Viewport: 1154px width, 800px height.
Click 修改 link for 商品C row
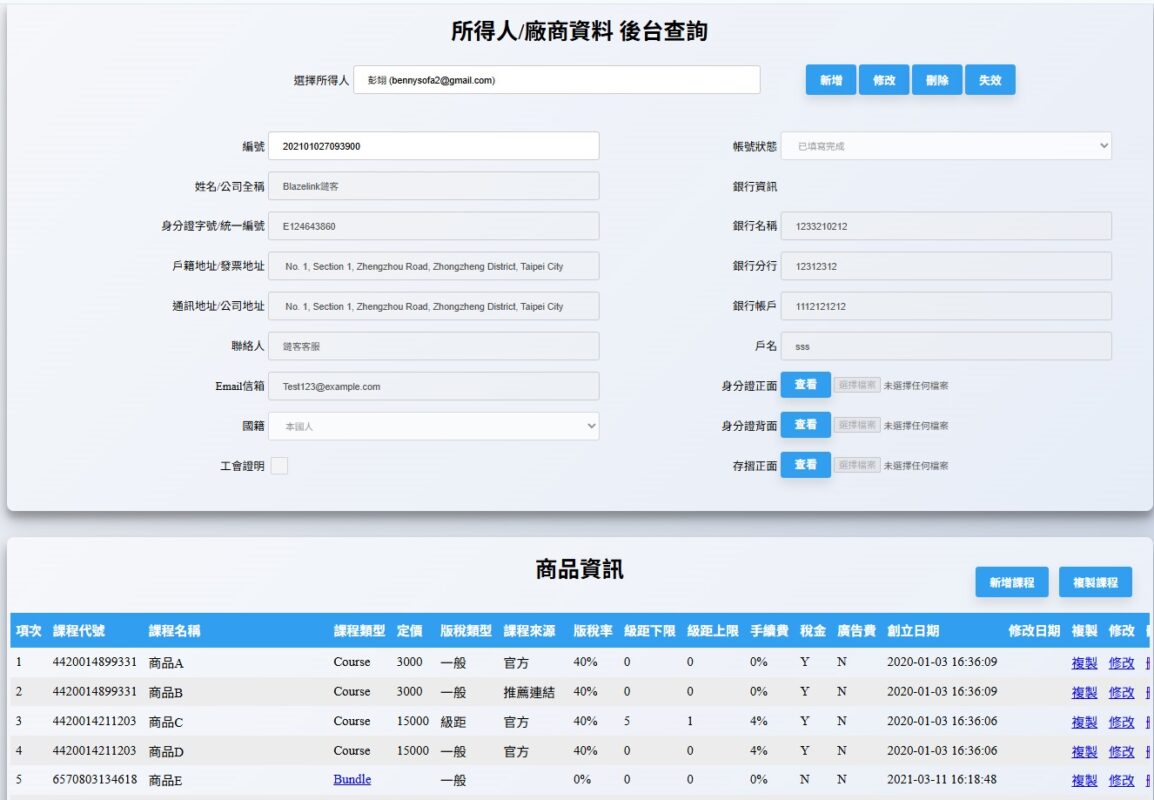click(1121, 722)
